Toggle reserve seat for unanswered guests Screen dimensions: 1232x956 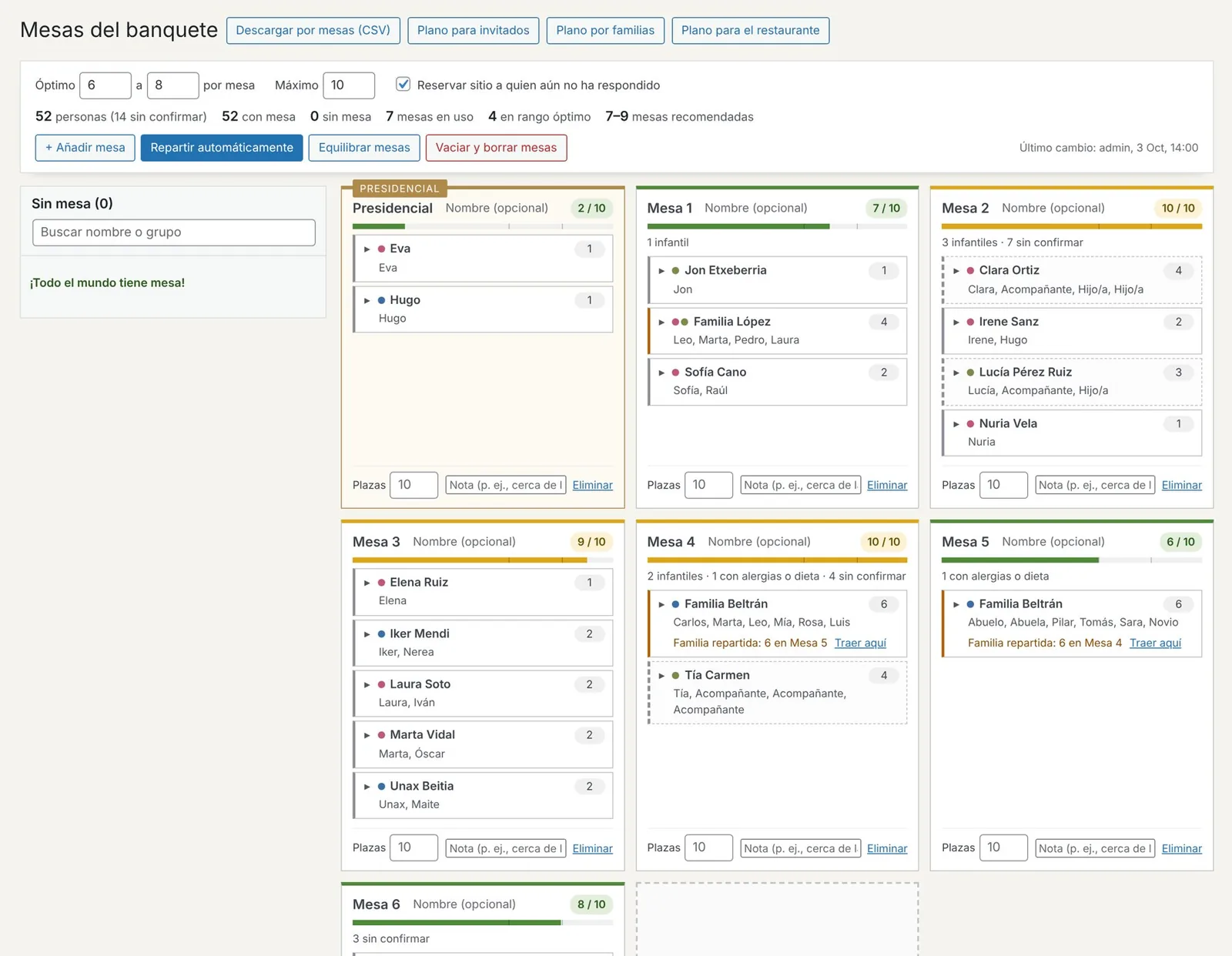point(403,84)
